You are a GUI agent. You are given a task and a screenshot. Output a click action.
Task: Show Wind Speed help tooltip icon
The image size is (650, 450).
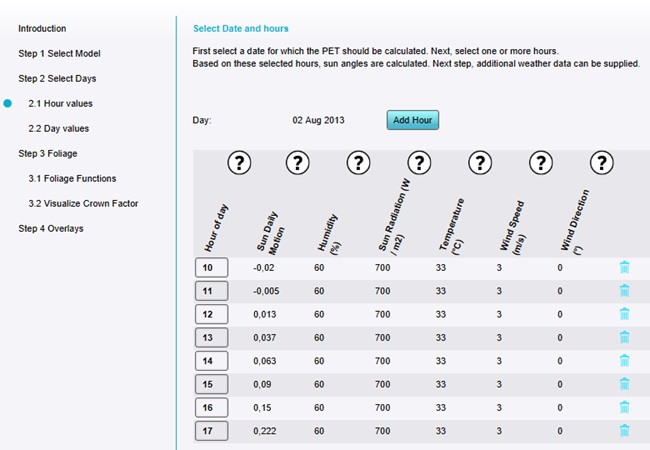tap(541, 163)
